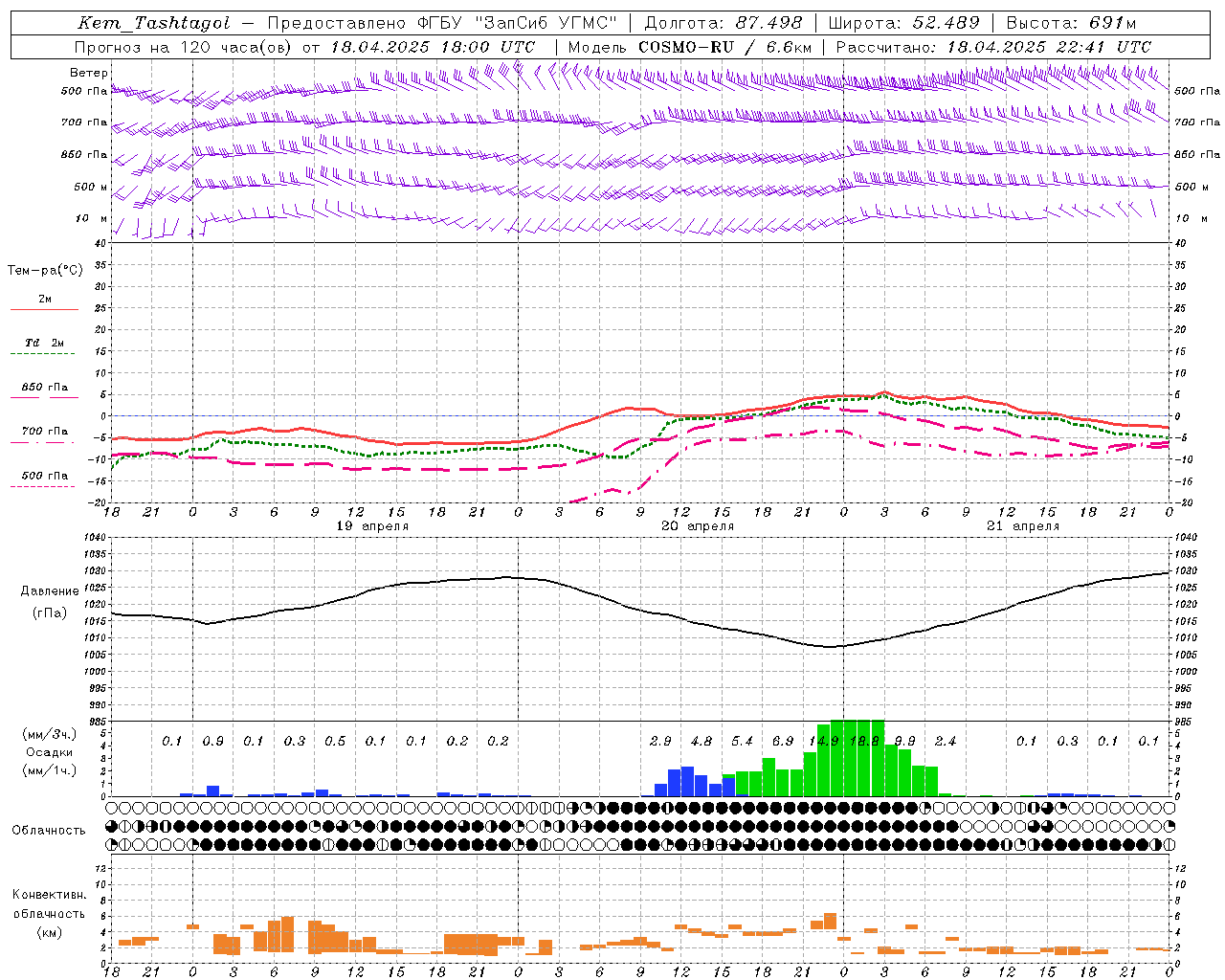Click the left '500 м' wind level label

click(x=91, y=188)
